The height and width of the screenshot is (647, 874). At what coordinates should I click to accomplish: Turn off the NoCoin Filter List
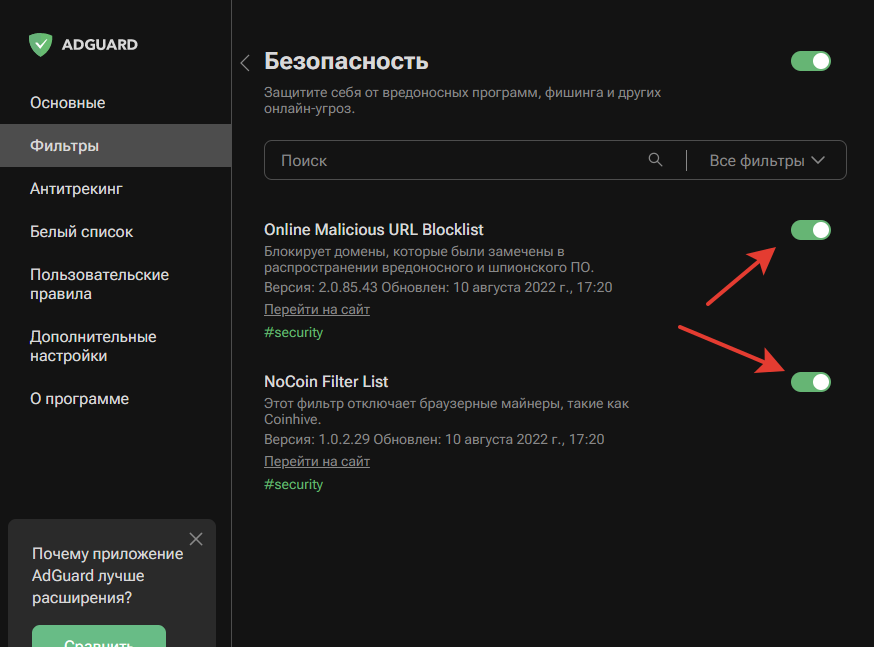point(810,382)
